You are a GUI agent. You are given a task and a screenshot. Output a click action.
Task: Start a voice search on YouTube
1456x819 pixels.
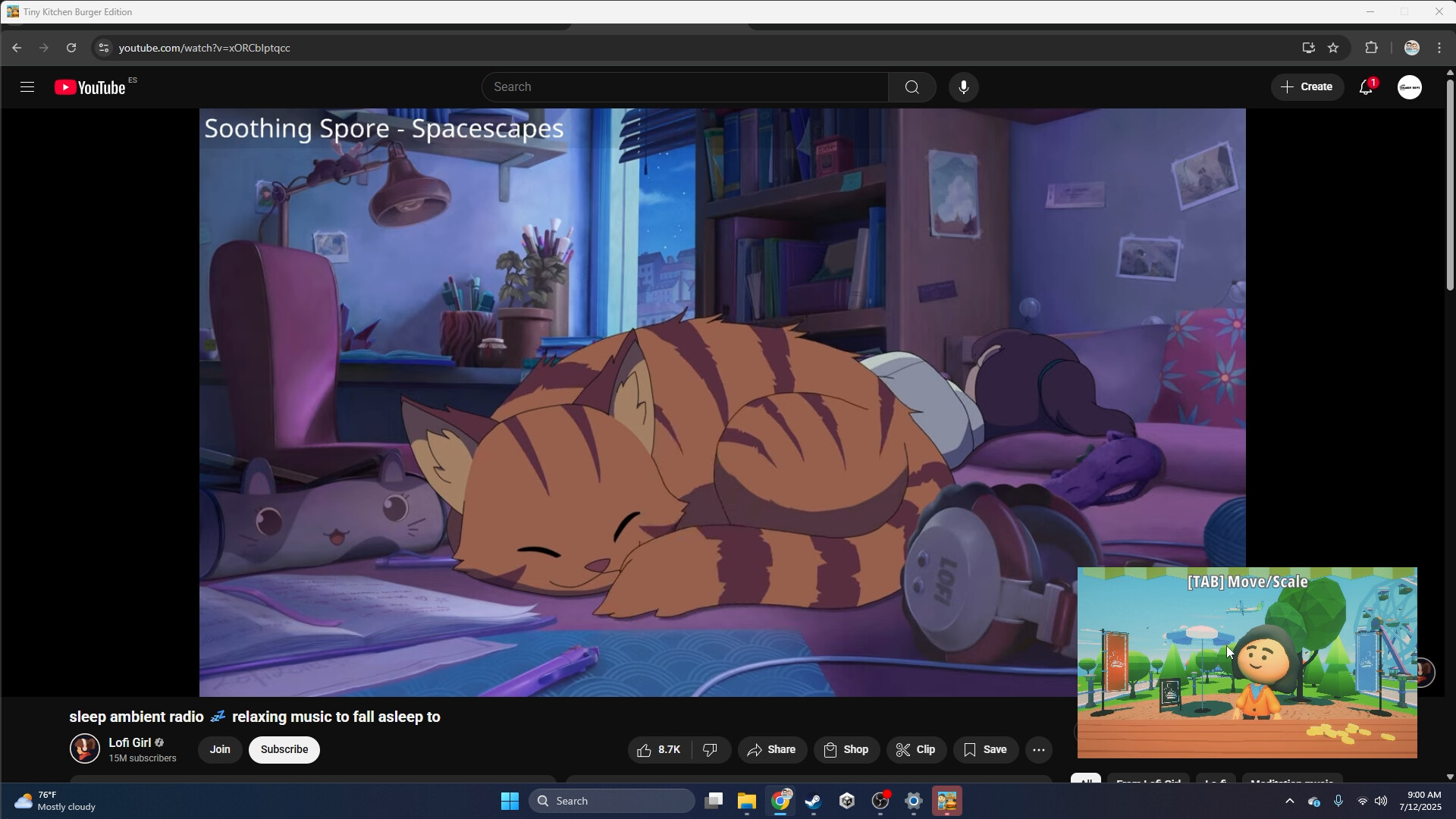point(963,86)
